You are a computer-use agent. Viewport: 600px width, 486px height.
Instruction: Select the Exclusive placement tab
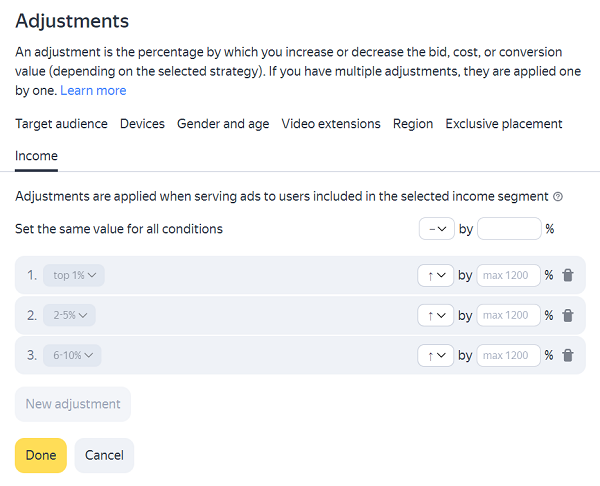(x=504, y=124)
